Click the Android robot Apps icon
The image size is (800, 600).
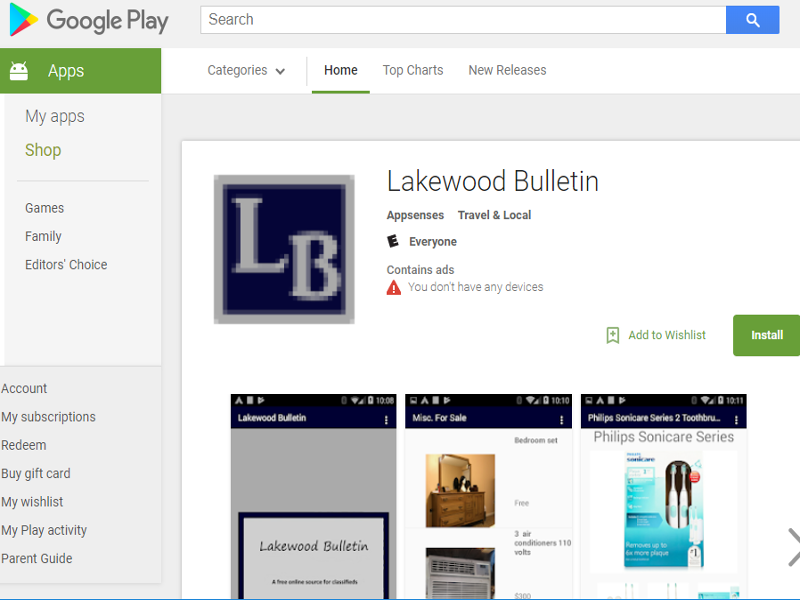tap(19, 70)
